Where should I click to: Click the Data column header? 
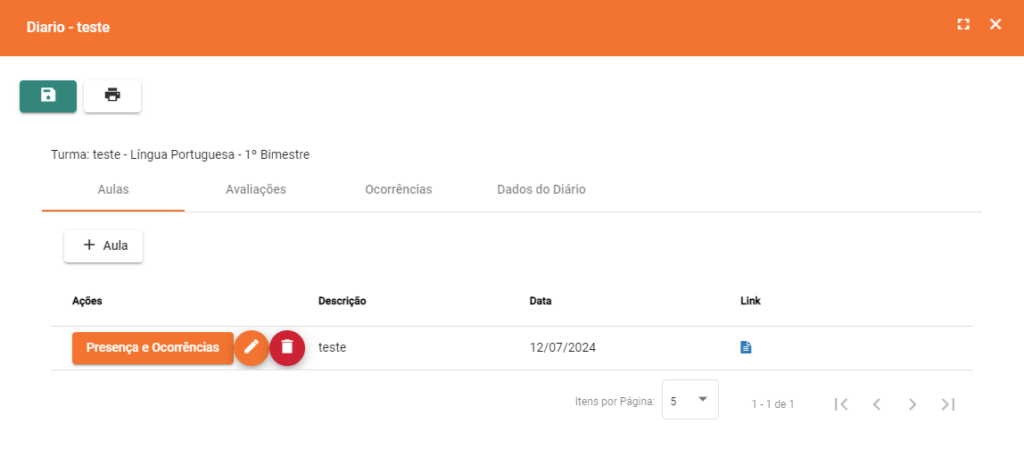click(x=540, y=301)
